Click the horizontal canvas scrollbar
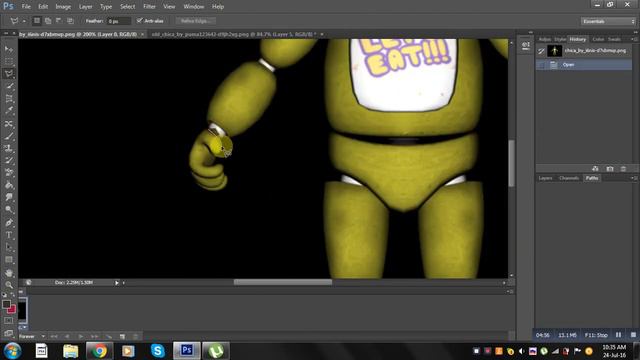This screenshot has width=640, height=360. click(x=283, y=282)
